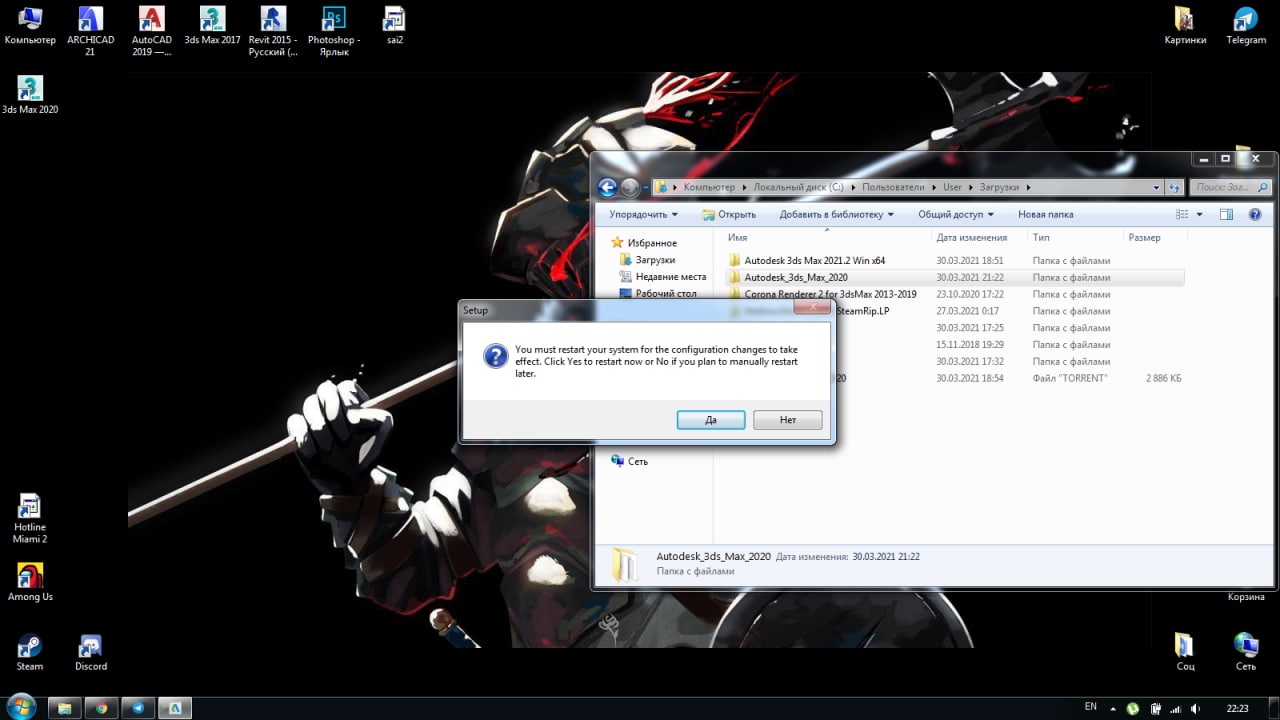The image size is (1280, 720).
Task: Click Пользователи in the address breadcrumb
Action: [x=895, y=187]
